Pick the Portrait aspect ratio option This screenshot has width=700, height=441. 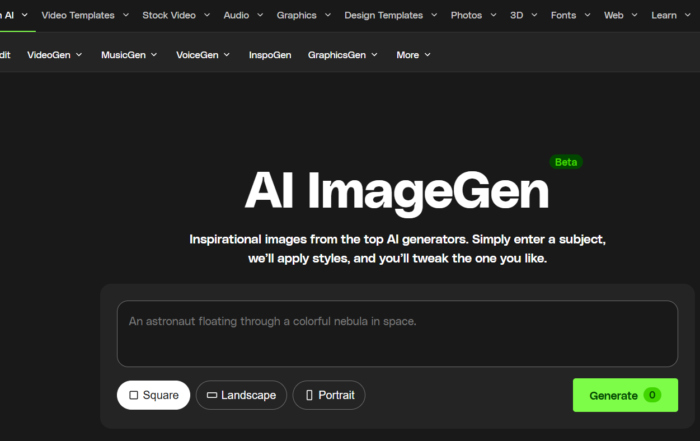[329, 395]
